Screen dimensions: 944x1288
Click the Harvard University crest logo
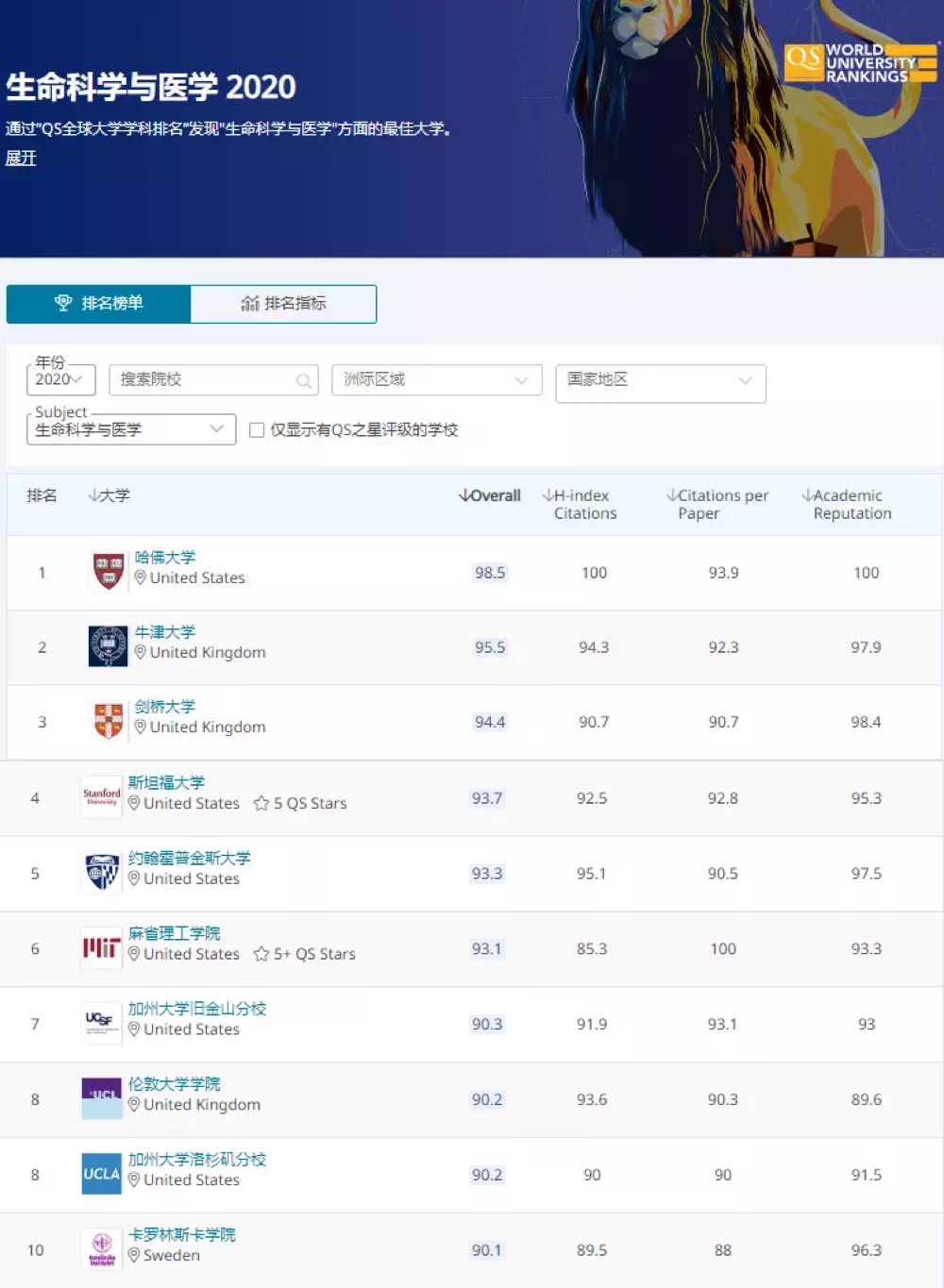(x=108, y=572)
